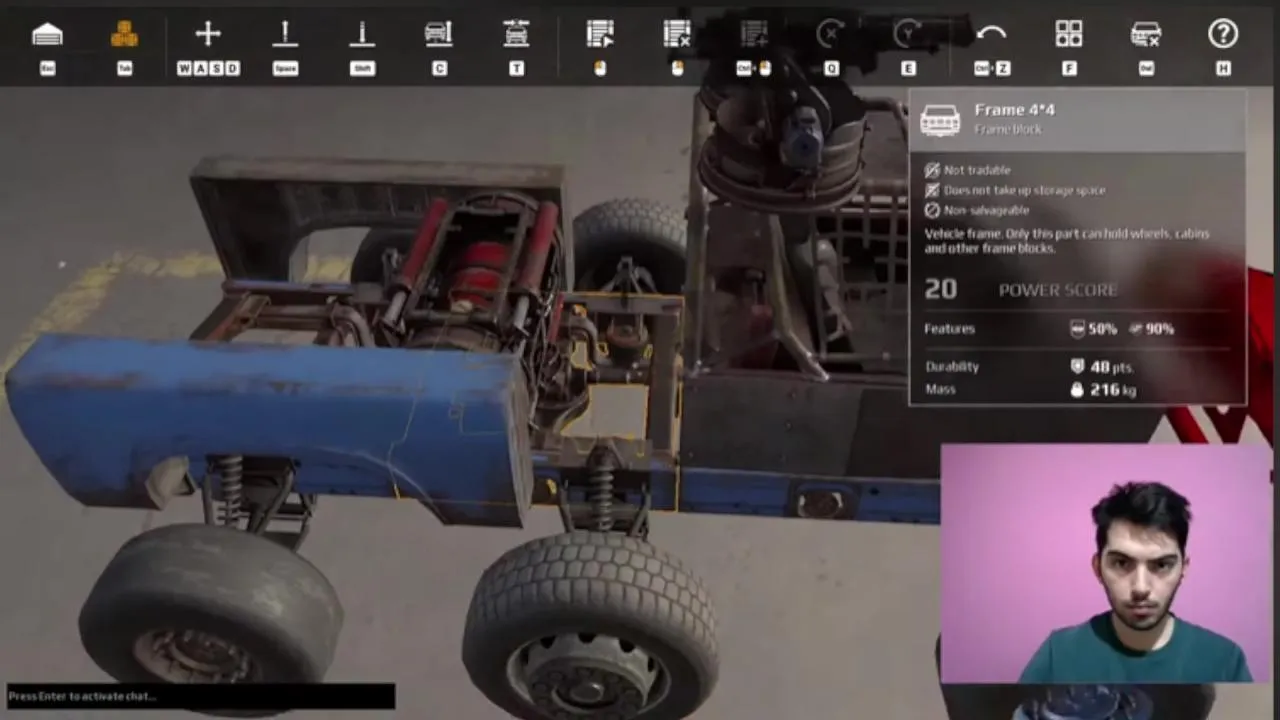Click the chat activation input bar
The height and width of the screenshot is (720, 1280).
(x=200, y=696)
